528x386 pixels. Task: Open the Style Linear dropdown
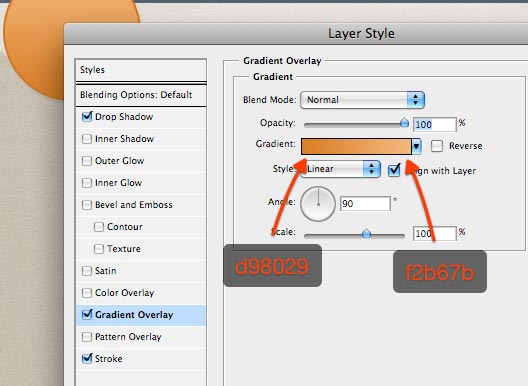pos(340,169)
